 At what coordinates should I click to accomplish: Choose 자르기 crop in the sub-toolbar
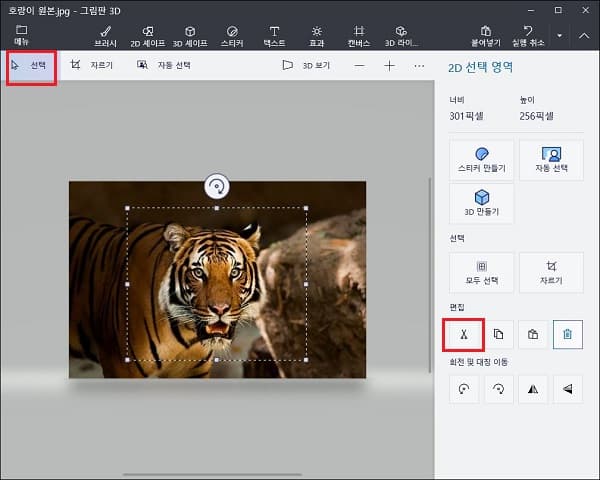click(x=91, y=65)
